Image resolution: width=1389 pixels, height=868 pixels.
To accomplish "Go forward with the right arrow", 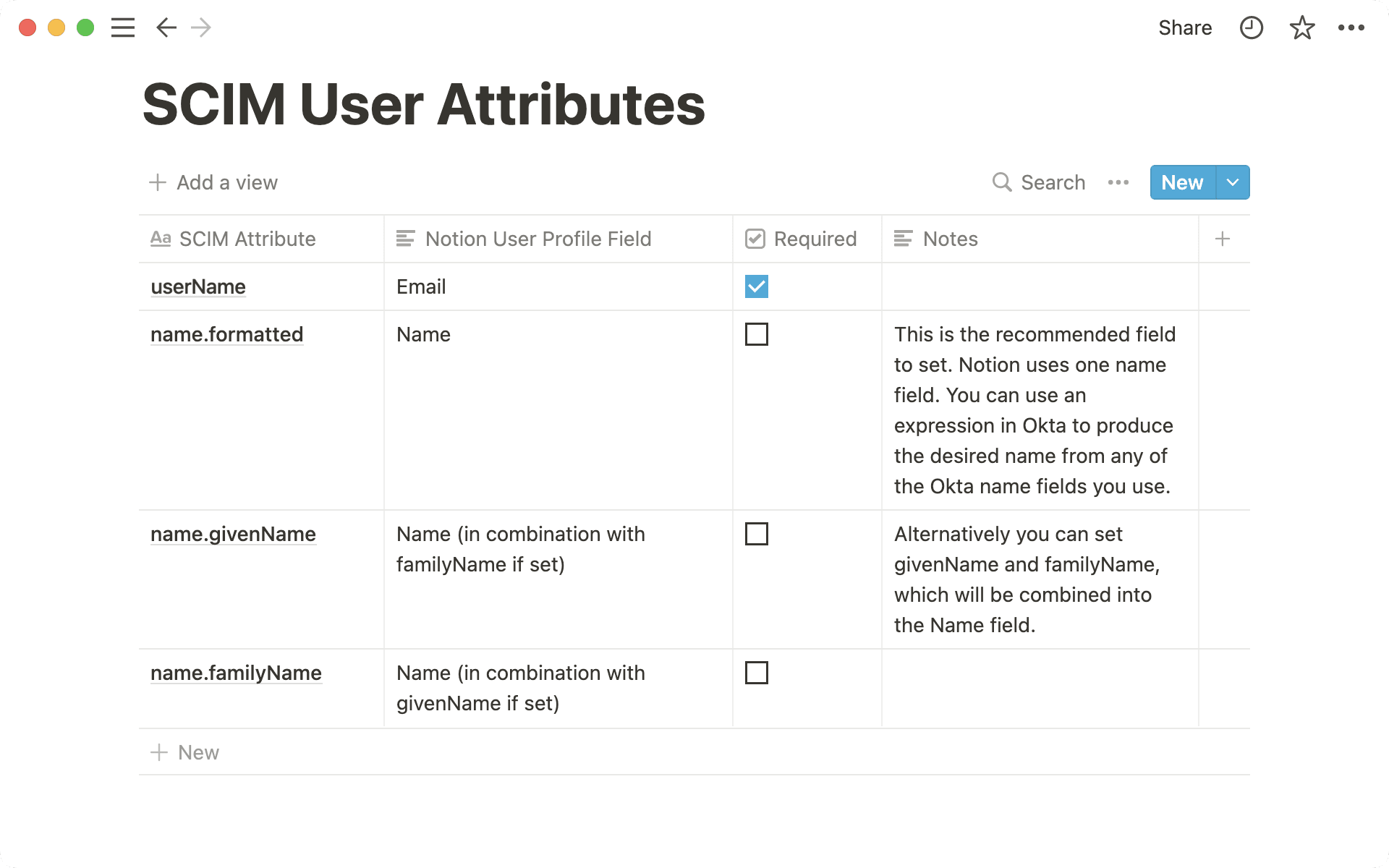I will click(201, 27).
